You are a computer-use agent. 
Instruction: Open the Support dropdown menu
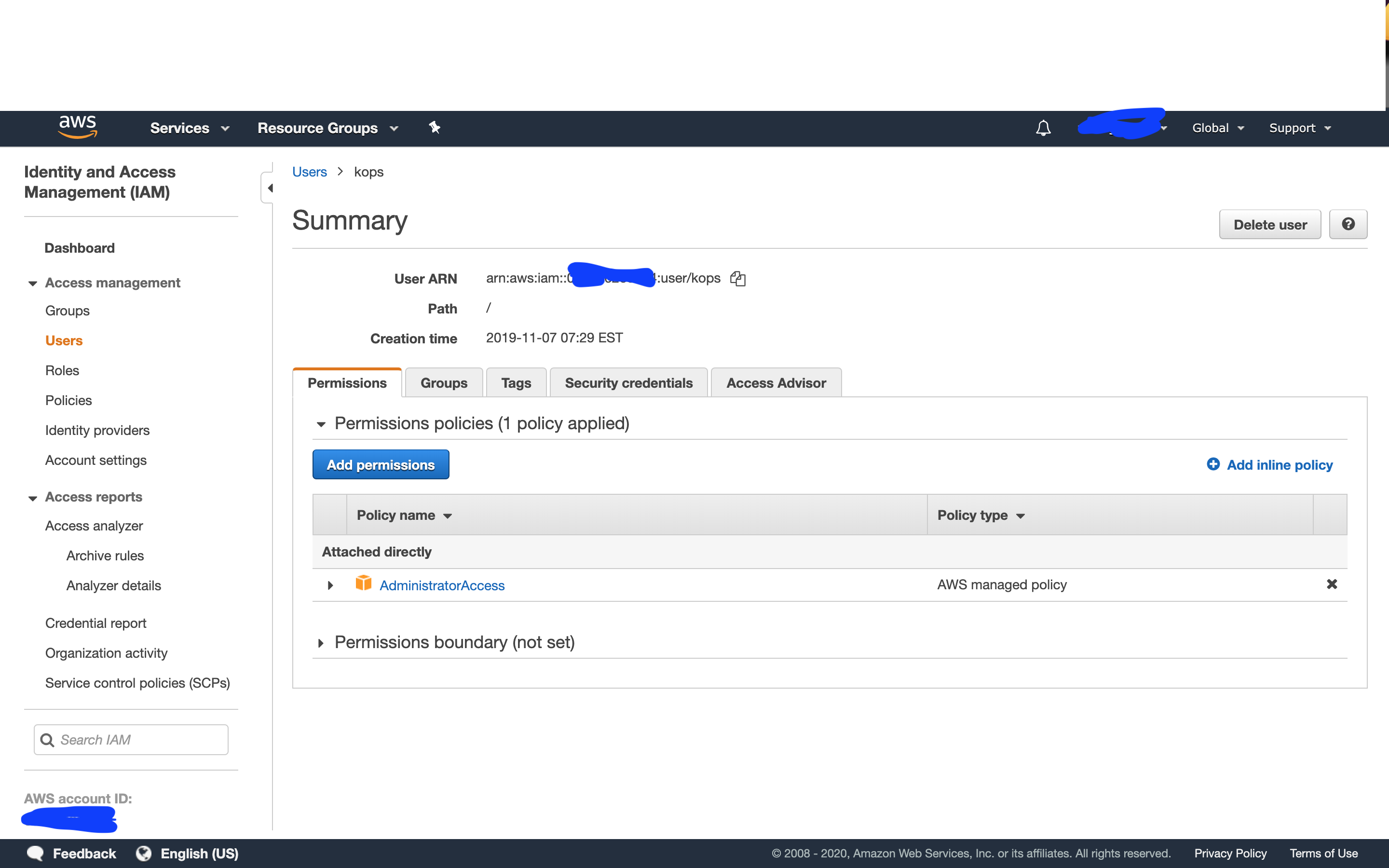1299,128
